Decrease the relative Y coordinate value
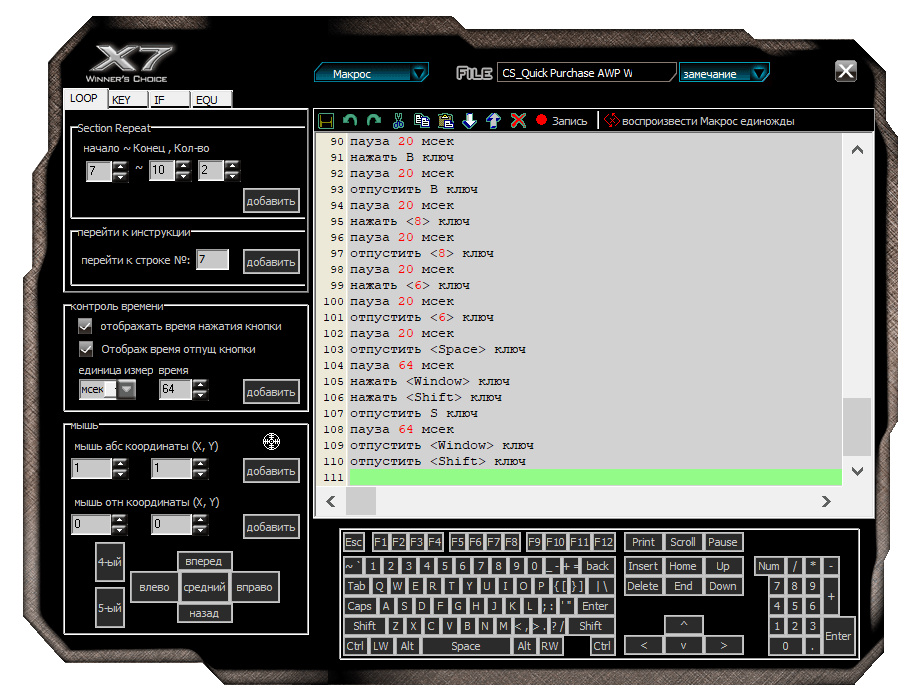 pos(200,529)
